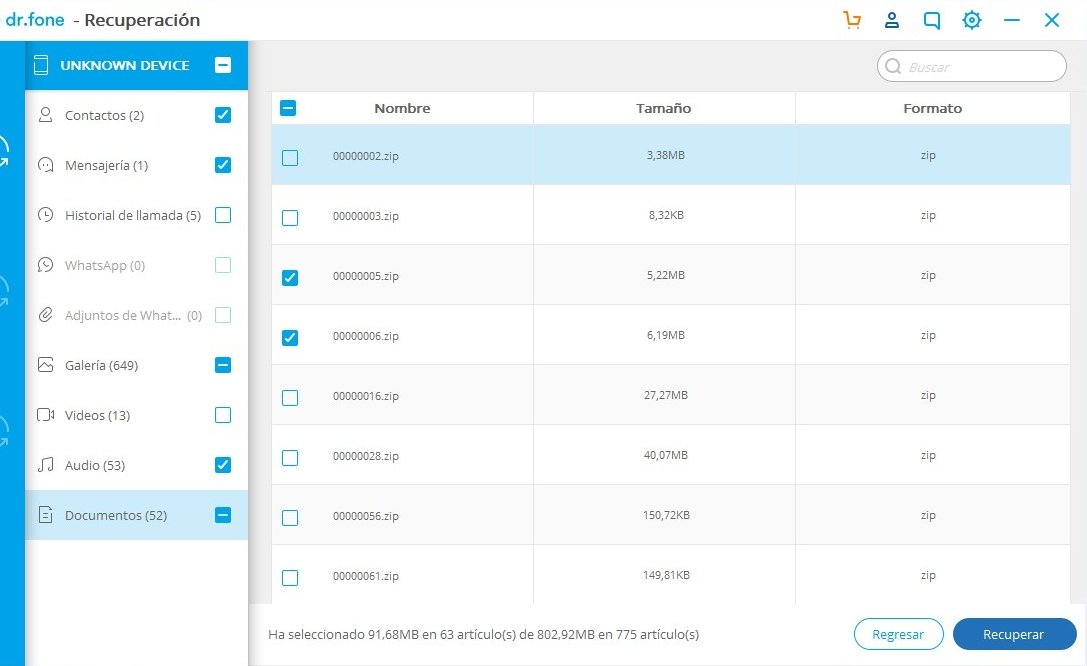Screen dimensions: 1087x666
Task: Select file name 00000016.zip
Action: [x=365, y=396]
